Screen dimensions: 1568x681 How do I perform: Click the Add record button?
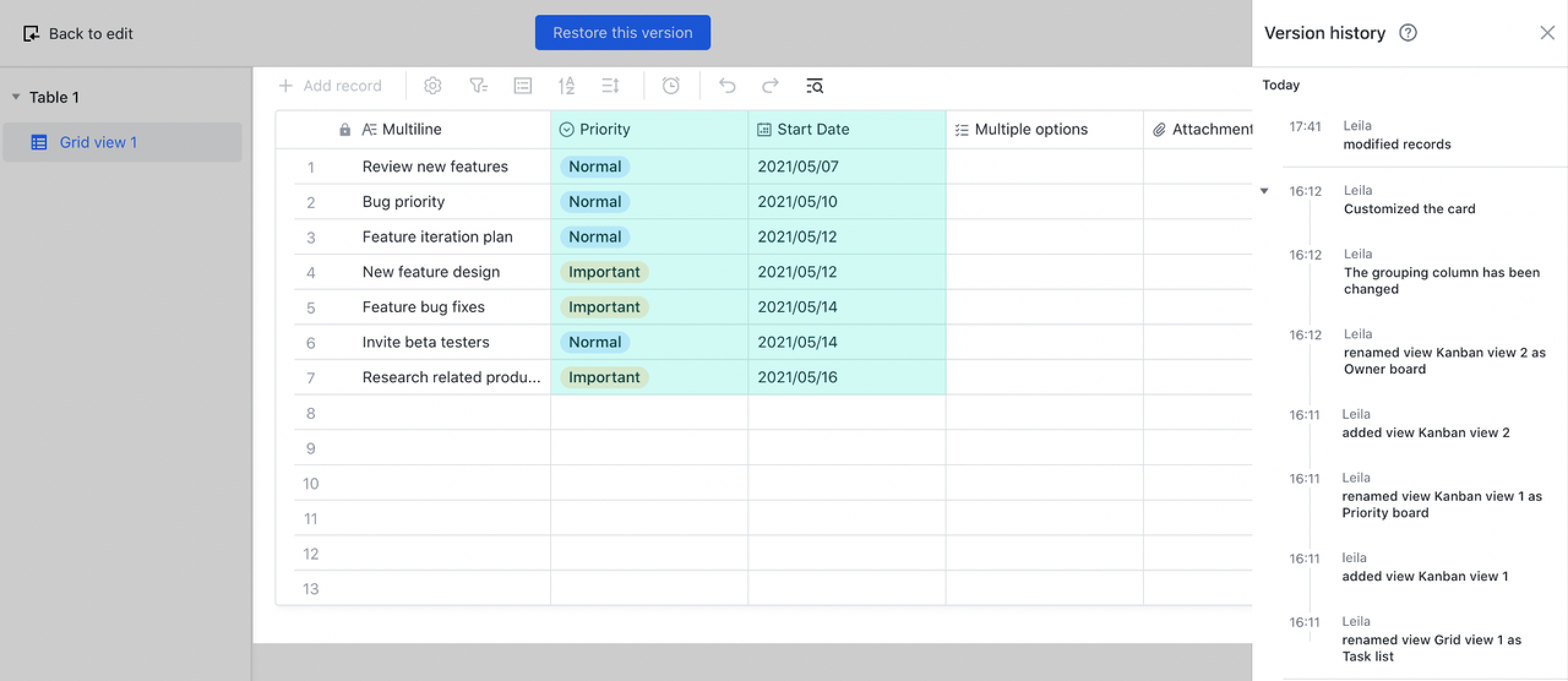[x=330, y=86]
